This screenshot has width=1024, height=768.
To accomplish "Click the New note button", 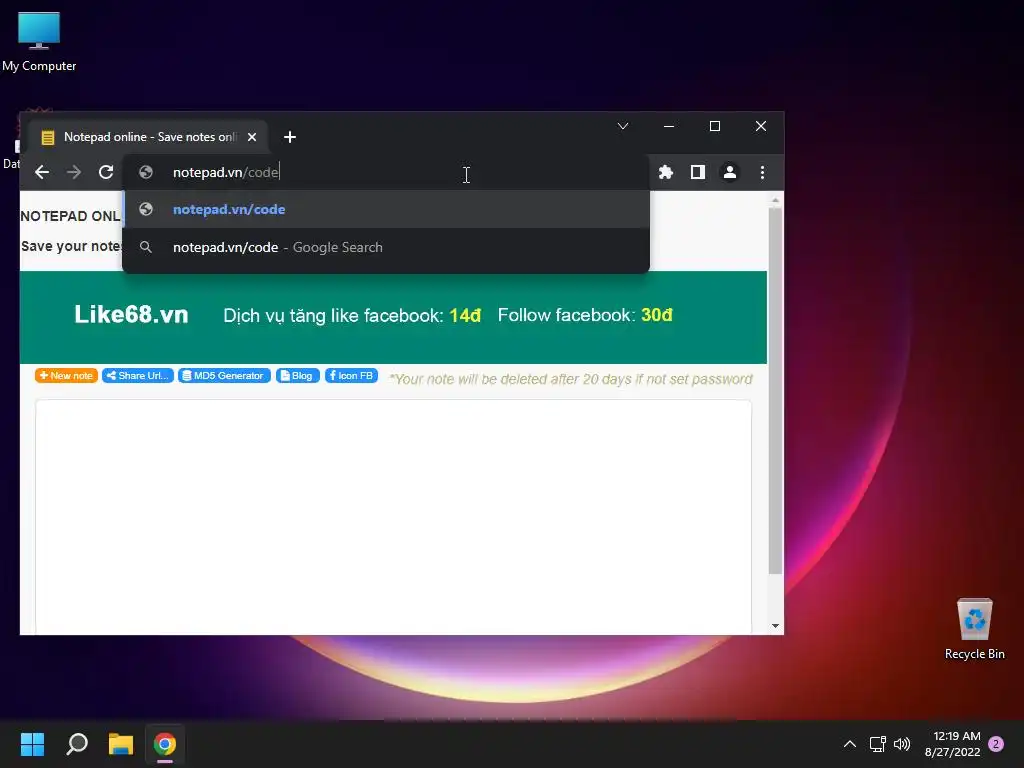I will pyautogui.click(x=66, y=376).
